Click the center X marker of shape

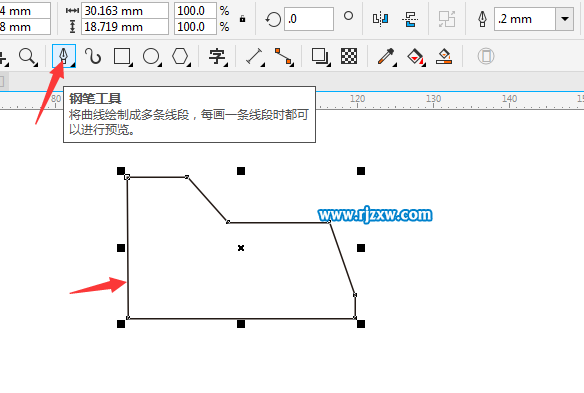(x=241, y=248)
